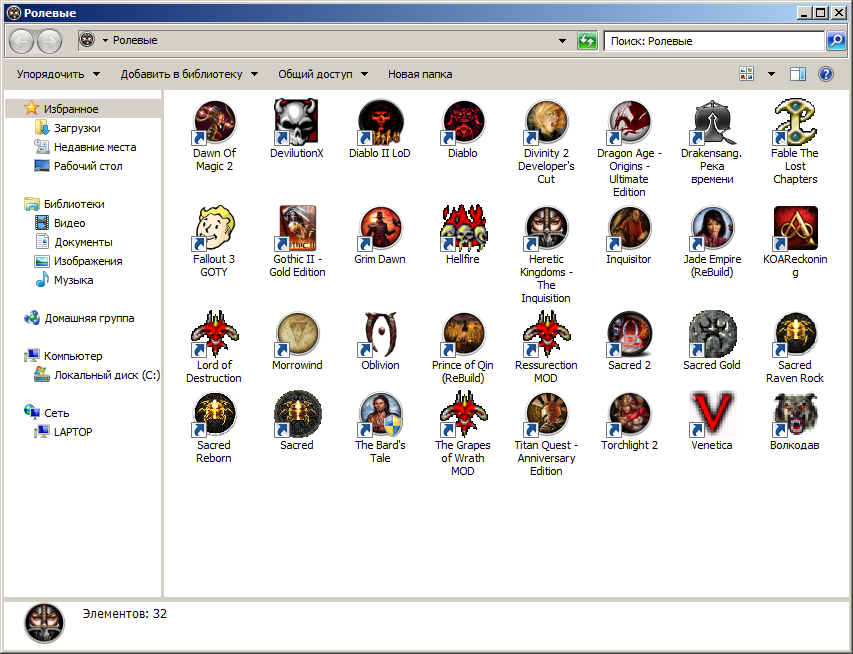This screenshot has height=654, width=853.
Task: Open Explorer help question mark
Action: (826, 74)
